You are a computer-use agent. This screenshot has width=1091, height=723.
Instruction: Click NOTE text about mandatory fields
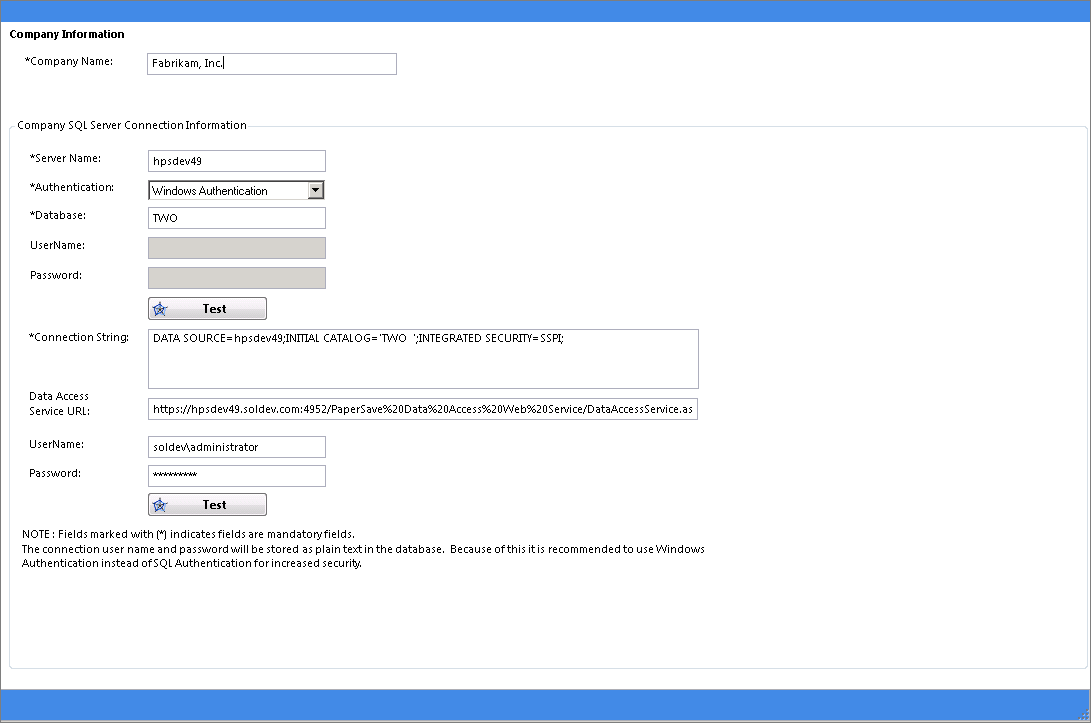click(189, 534)
